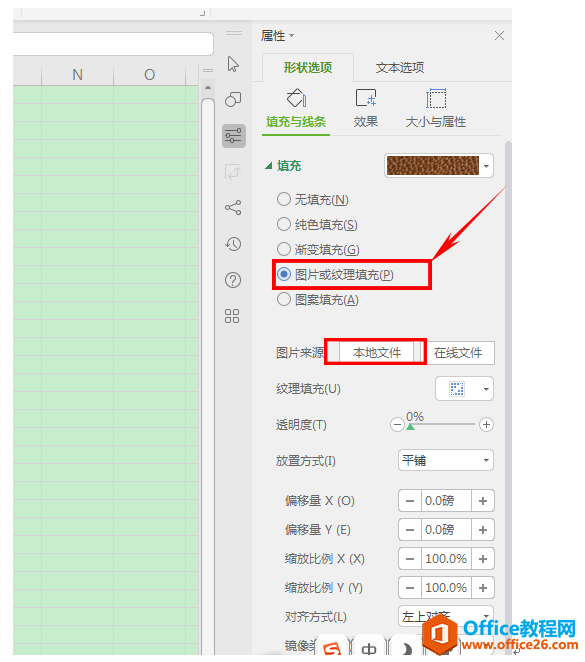This screenshot has height=662, width=585.
Task: Click the grayed transform icon in sidebar
Action: pyautogui.click(x=233, y=171)
